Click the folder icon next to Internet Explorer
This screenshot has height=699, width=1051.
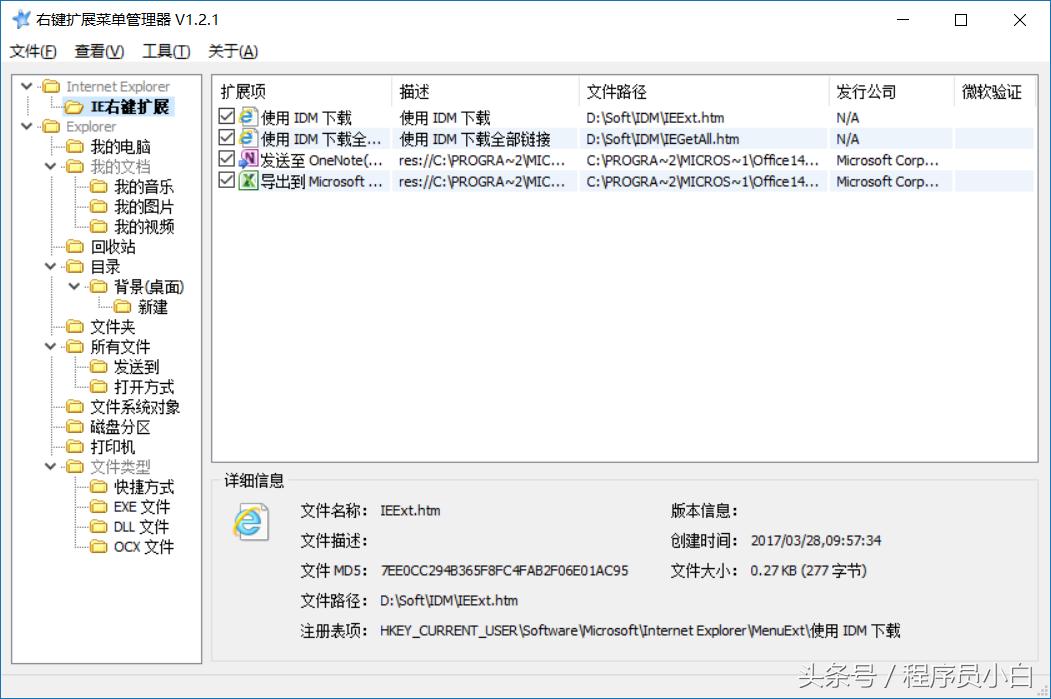(51, 86)
